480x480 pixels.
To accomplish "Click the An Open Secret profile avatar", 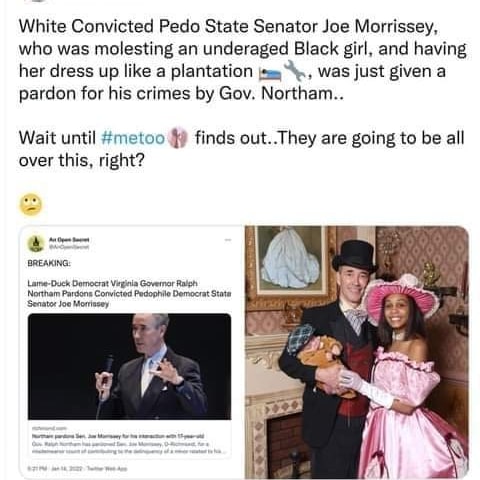I will [36, 243].
